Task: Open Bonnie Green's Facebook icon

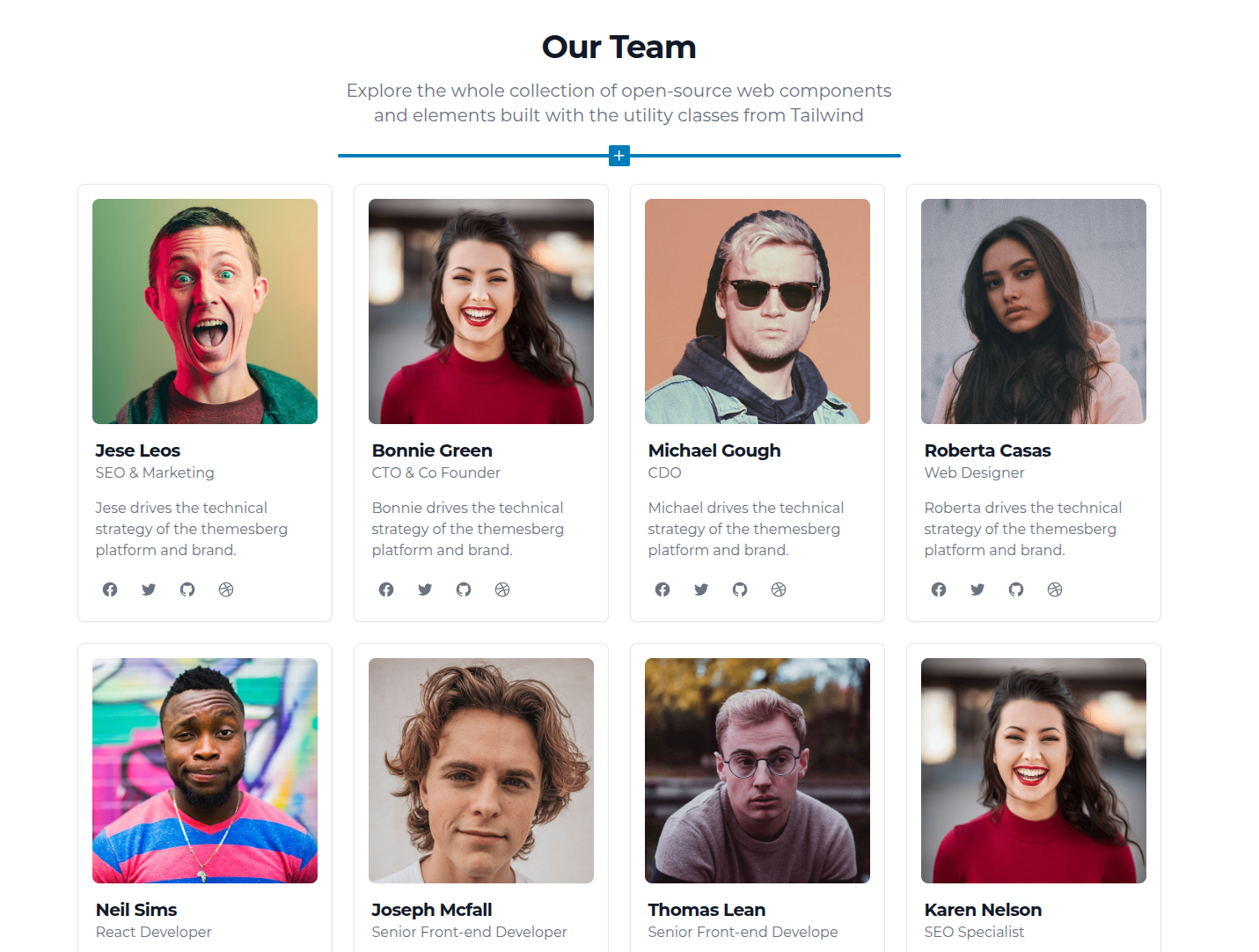Action: (x=386, y=590)
